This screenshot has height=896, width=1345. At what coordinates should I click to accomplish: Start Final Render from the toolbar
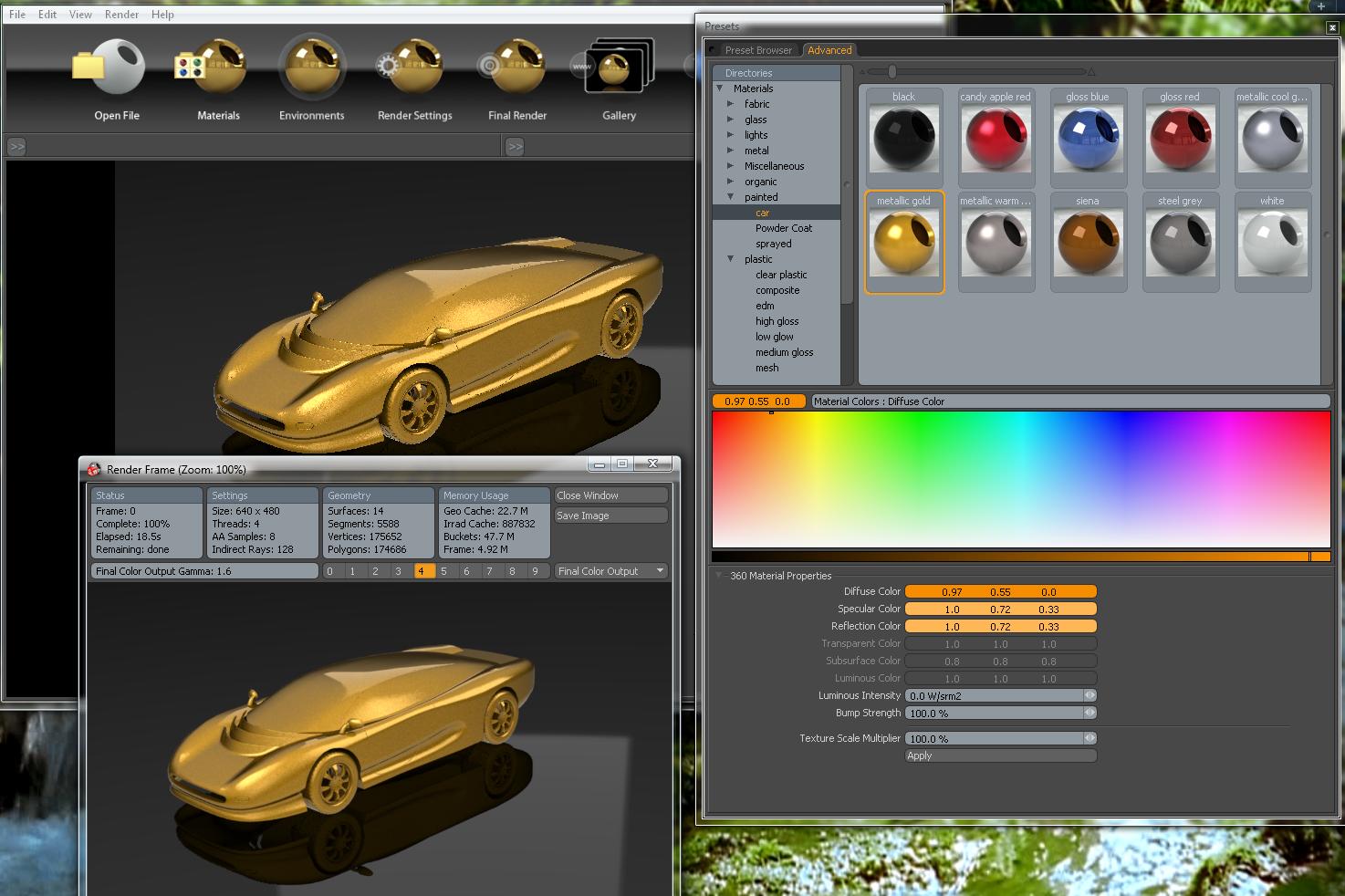click(x=513, y=67)
